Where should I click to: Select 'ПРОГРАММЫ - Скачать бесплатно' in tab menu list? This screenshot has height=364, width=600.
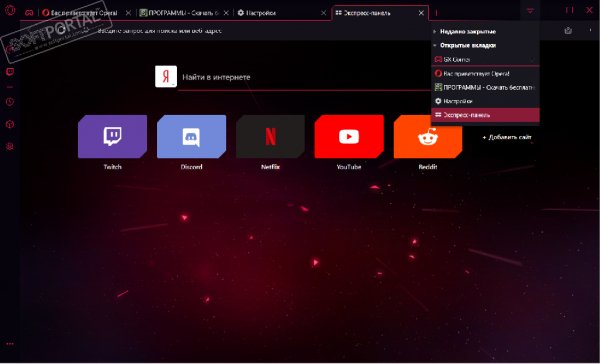click(x=485, y=87)
